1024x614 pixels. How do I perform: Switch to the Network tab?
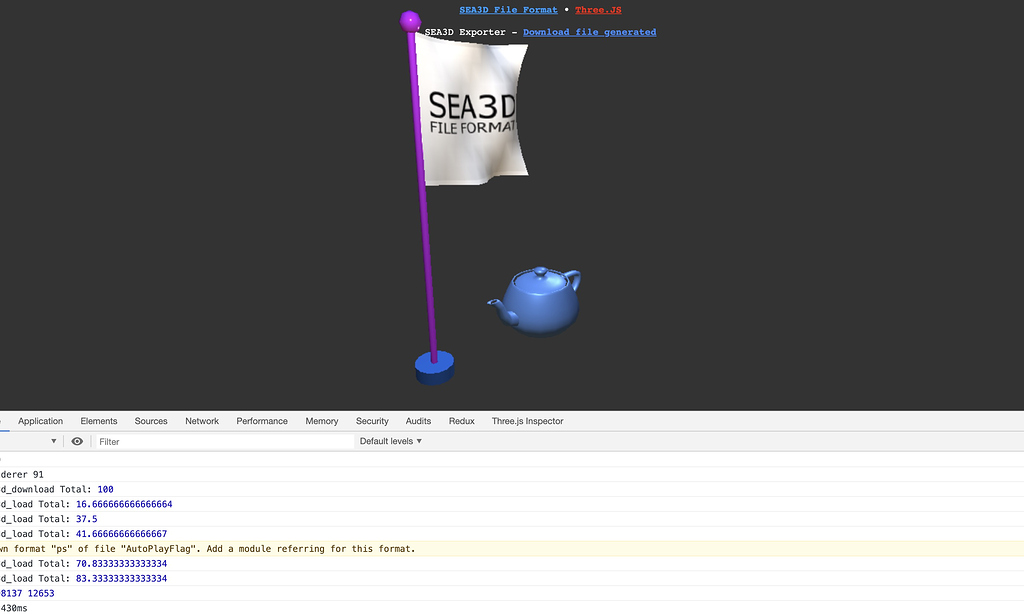pos(201,421)
